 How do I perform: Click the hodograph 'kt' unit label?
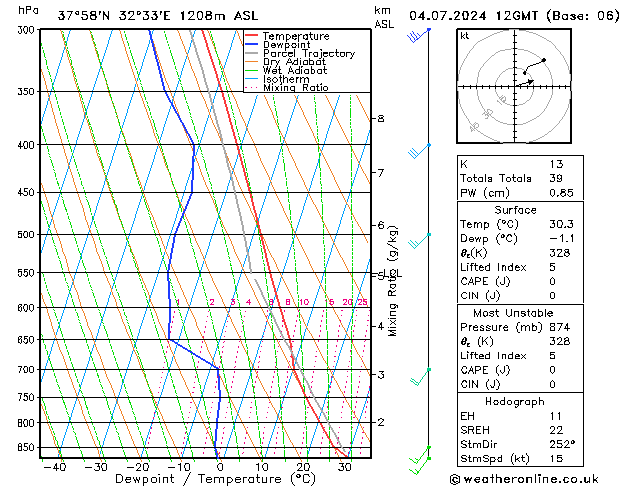(465, 36)
